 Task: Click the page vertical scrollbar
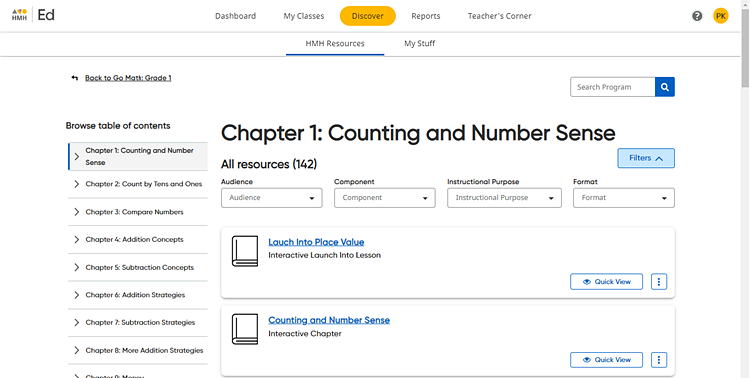coord(746,48)
